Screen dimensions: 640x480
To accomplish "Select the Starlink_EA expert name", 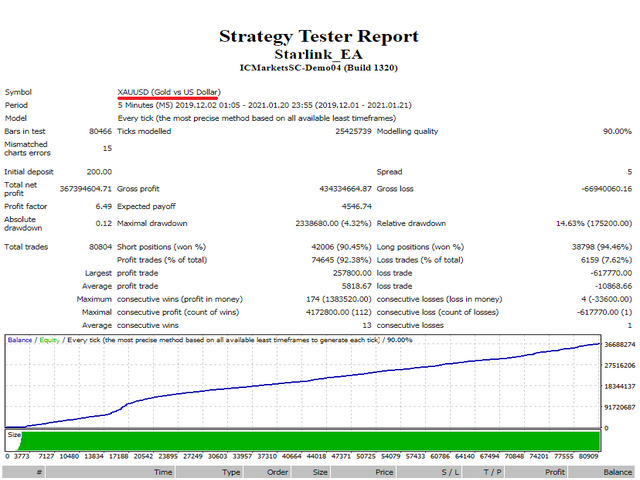I will (x=320, y=54).
